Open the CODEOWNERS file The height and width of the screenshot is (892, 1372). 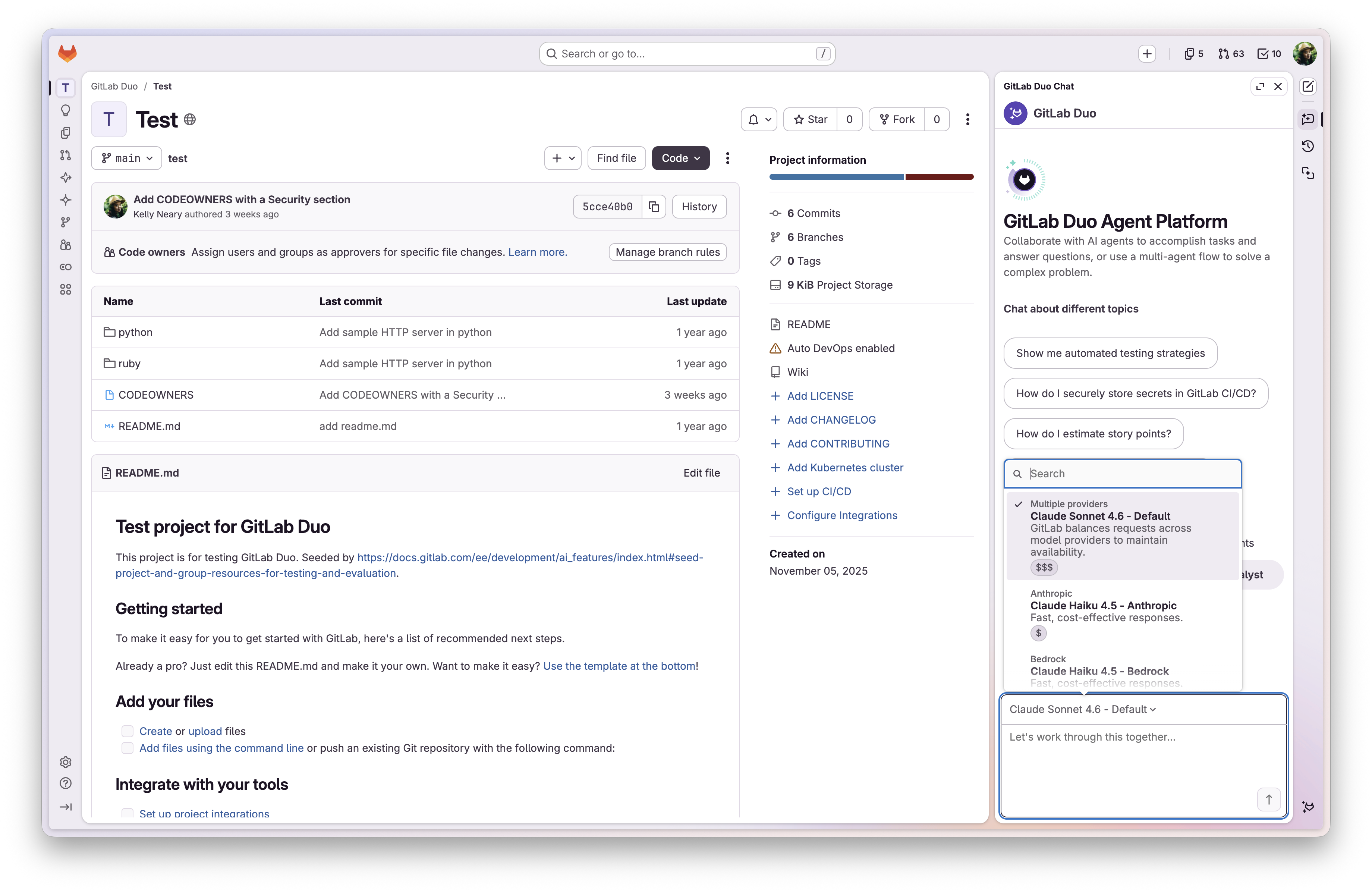[155, 395]
